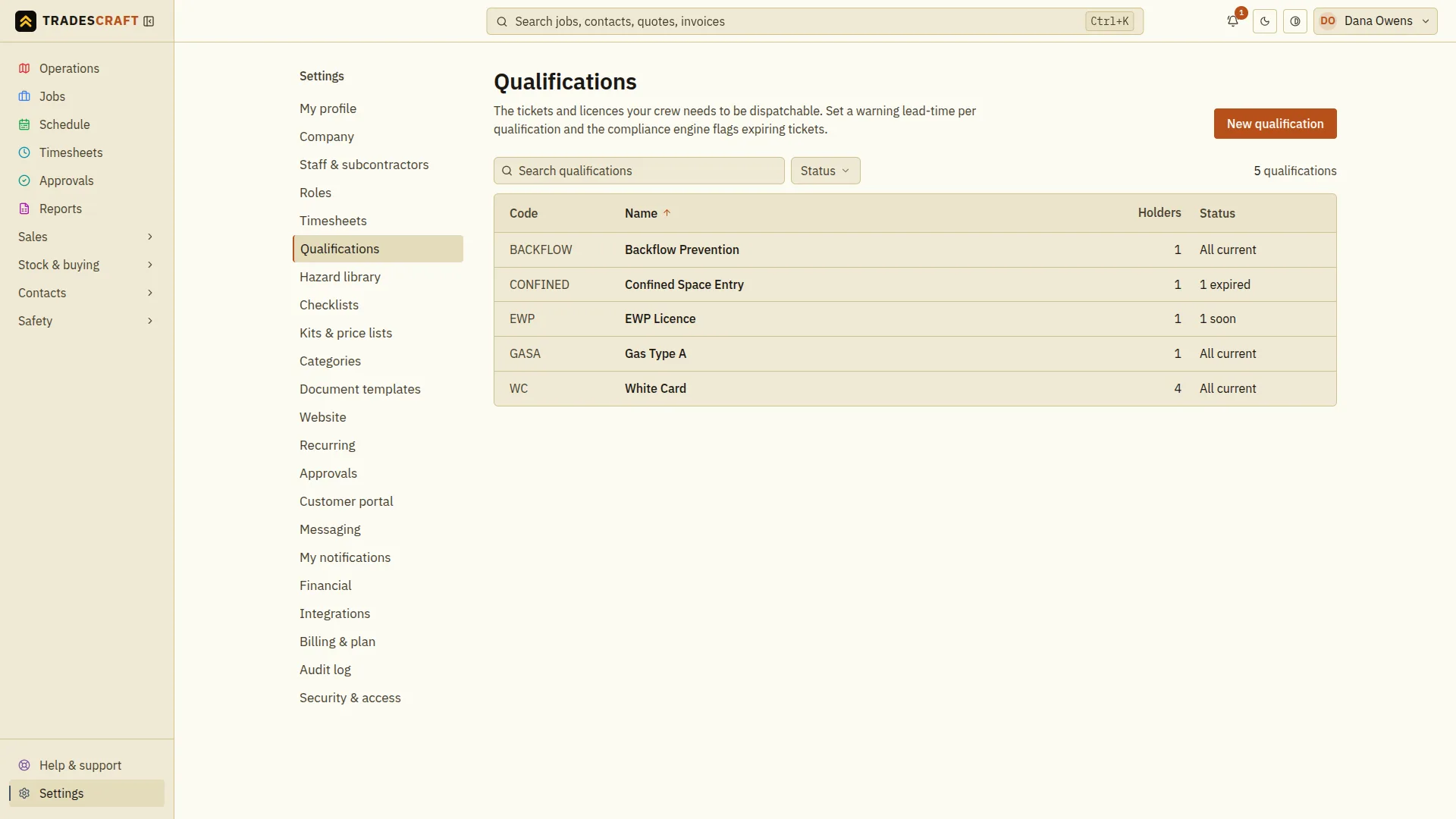This screenshot has width=1456, height=819.
Task: Click the global search magnifier icon
Action: pyautogui.click(x=502, y=21)
